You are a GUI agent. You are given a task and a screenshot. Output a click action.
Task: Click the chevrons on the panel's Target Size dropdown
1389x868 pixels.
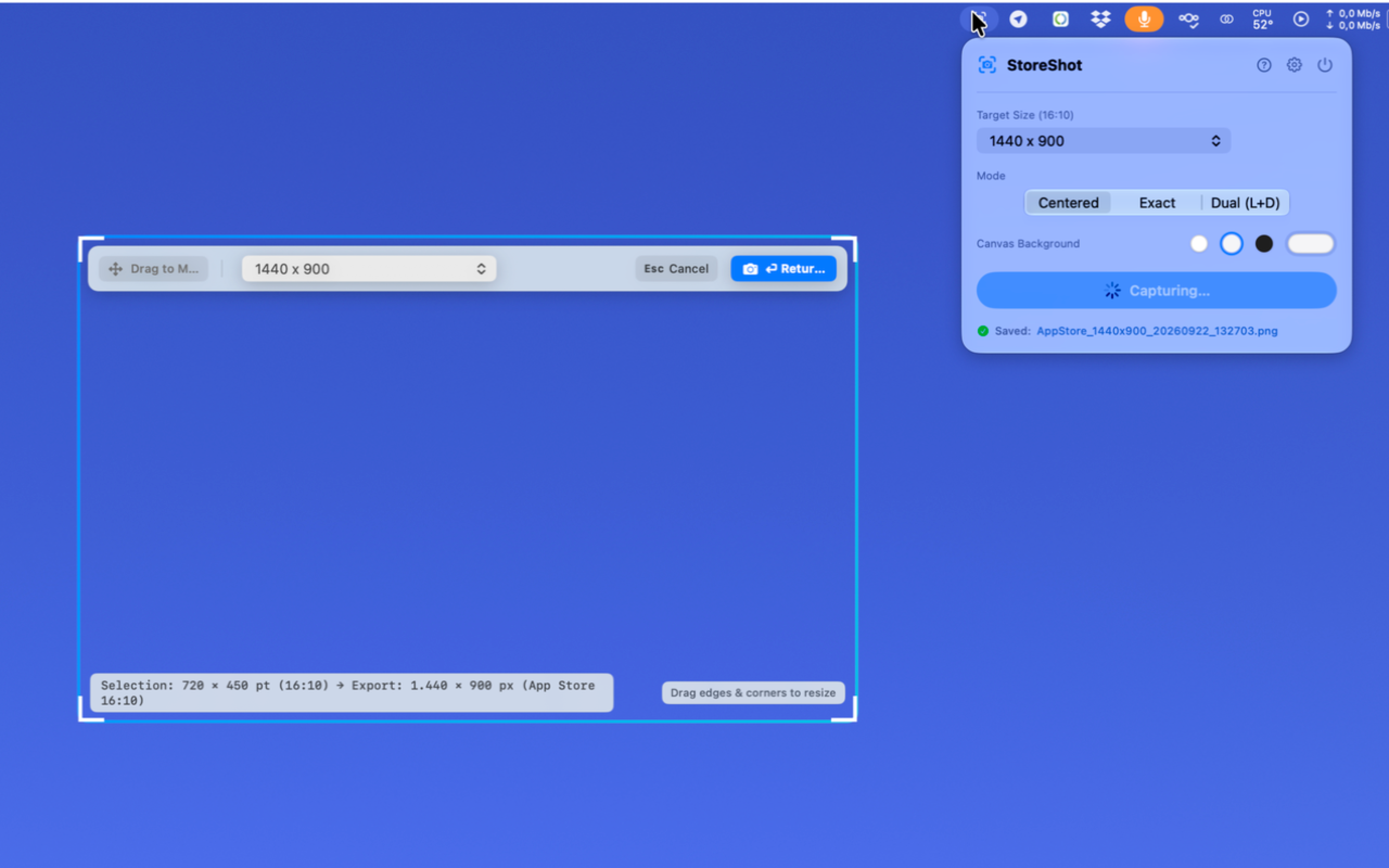(1215, 141)
